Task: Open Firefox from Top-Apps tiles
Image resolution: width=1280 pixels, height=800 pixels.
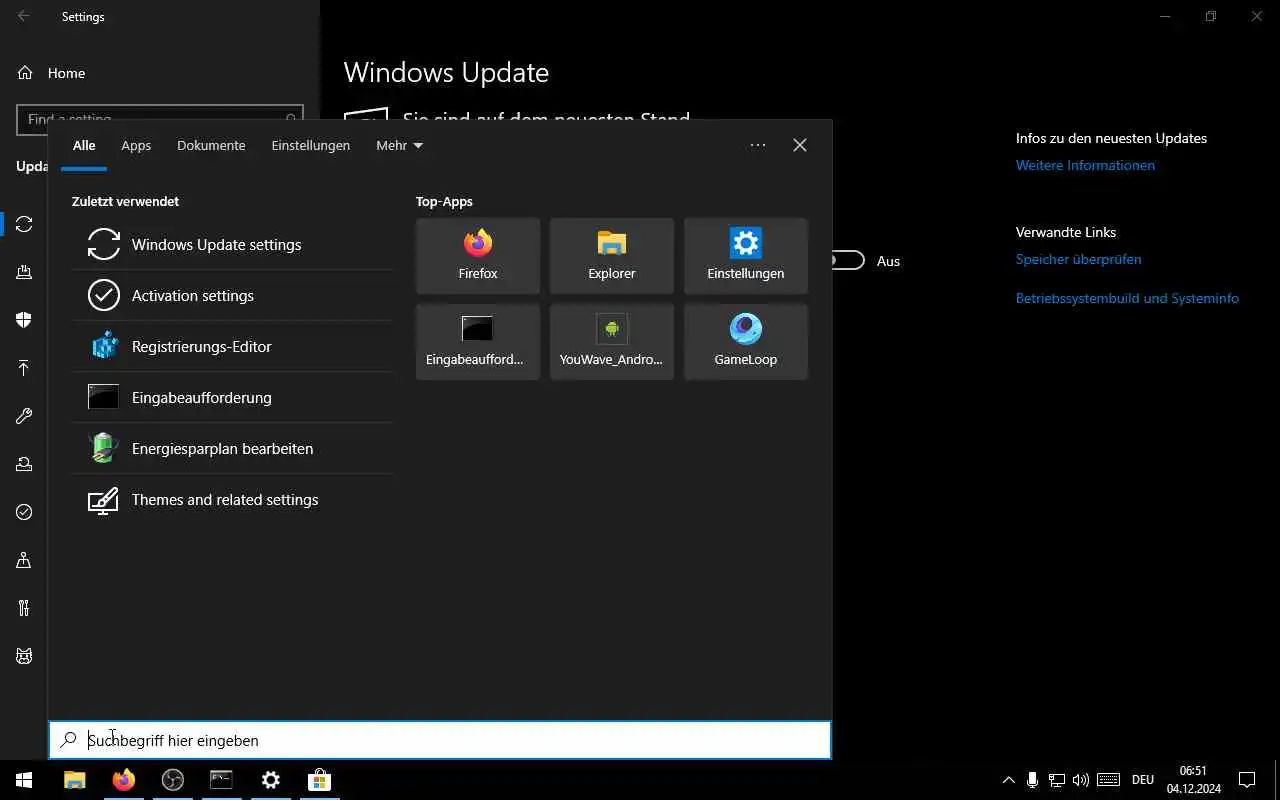Action: [478, 256]
